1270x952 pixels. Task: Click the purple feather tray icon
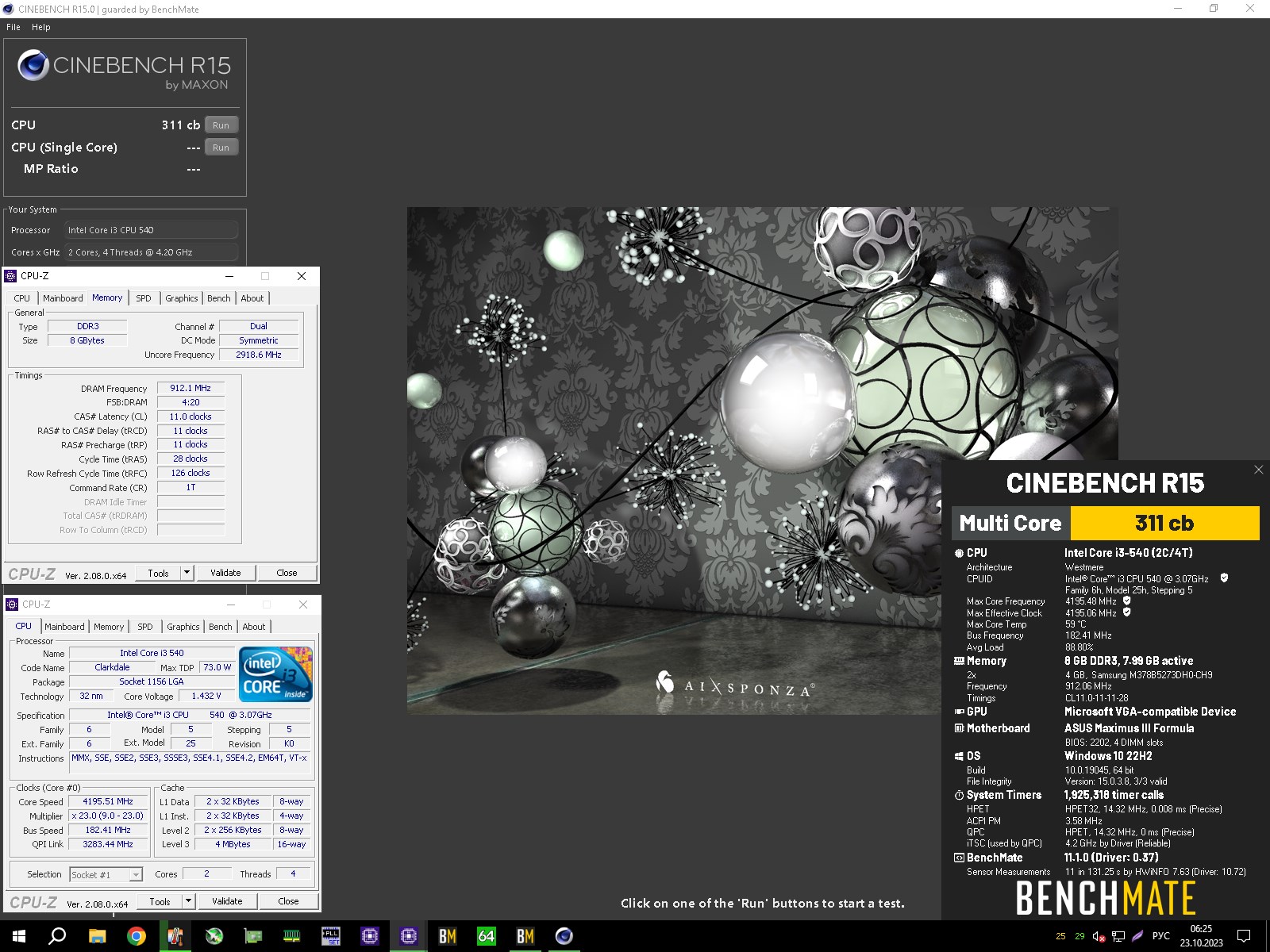click(1137, 936)
